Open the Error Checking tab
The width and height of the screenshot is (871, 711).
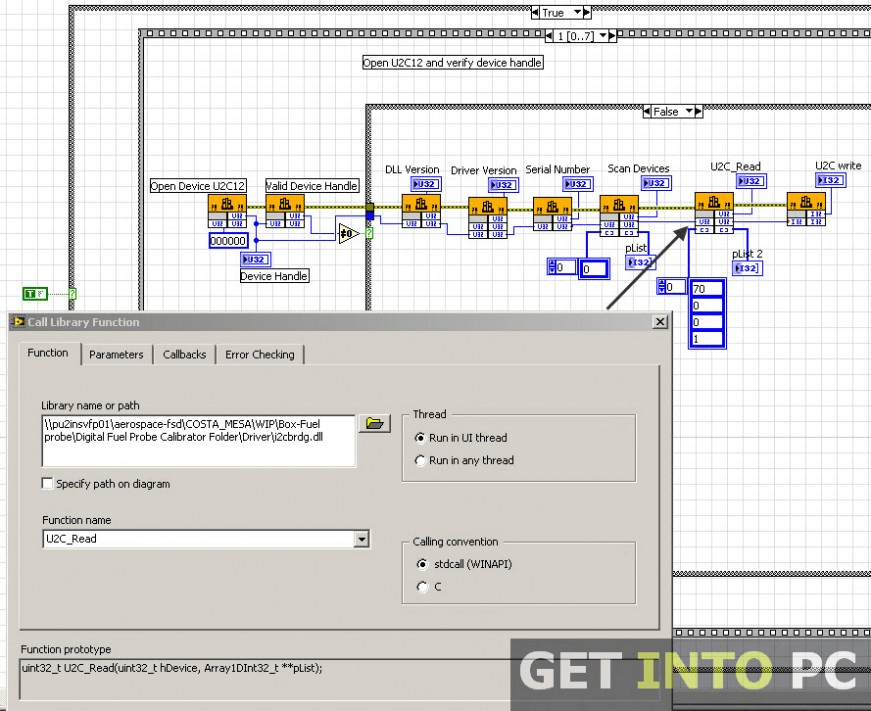[260, 353]
